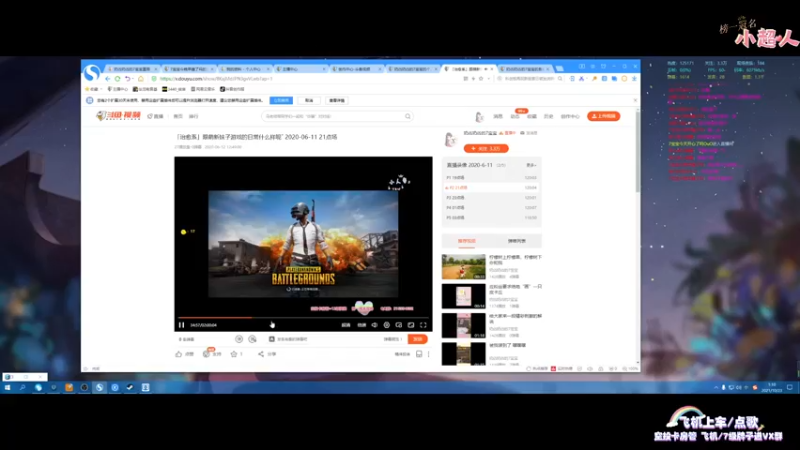Viewport: 800px width, 450px height.
Task: Toggle the player volume speaker icon
Action: tap(374, 324)
